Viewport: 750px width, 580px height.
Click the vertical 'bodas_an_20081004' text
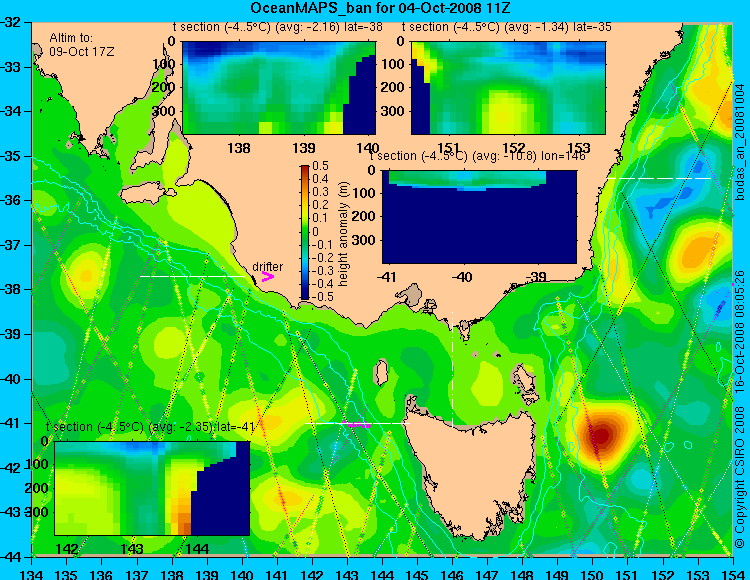(x=740, y=142)
